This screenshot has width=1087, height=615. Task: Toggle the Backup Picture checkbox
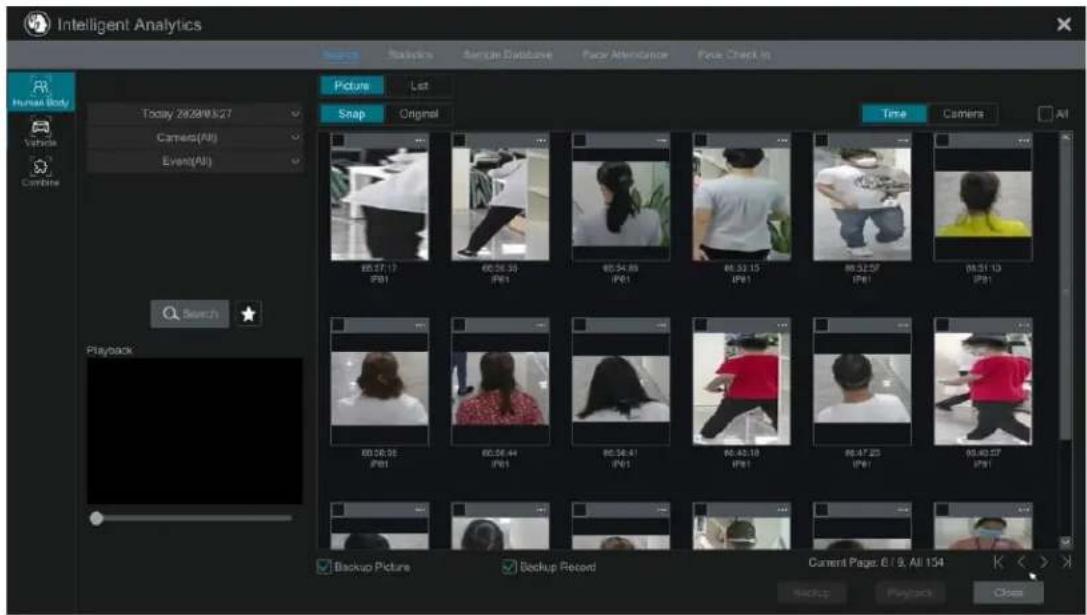(x=324, y=567)
